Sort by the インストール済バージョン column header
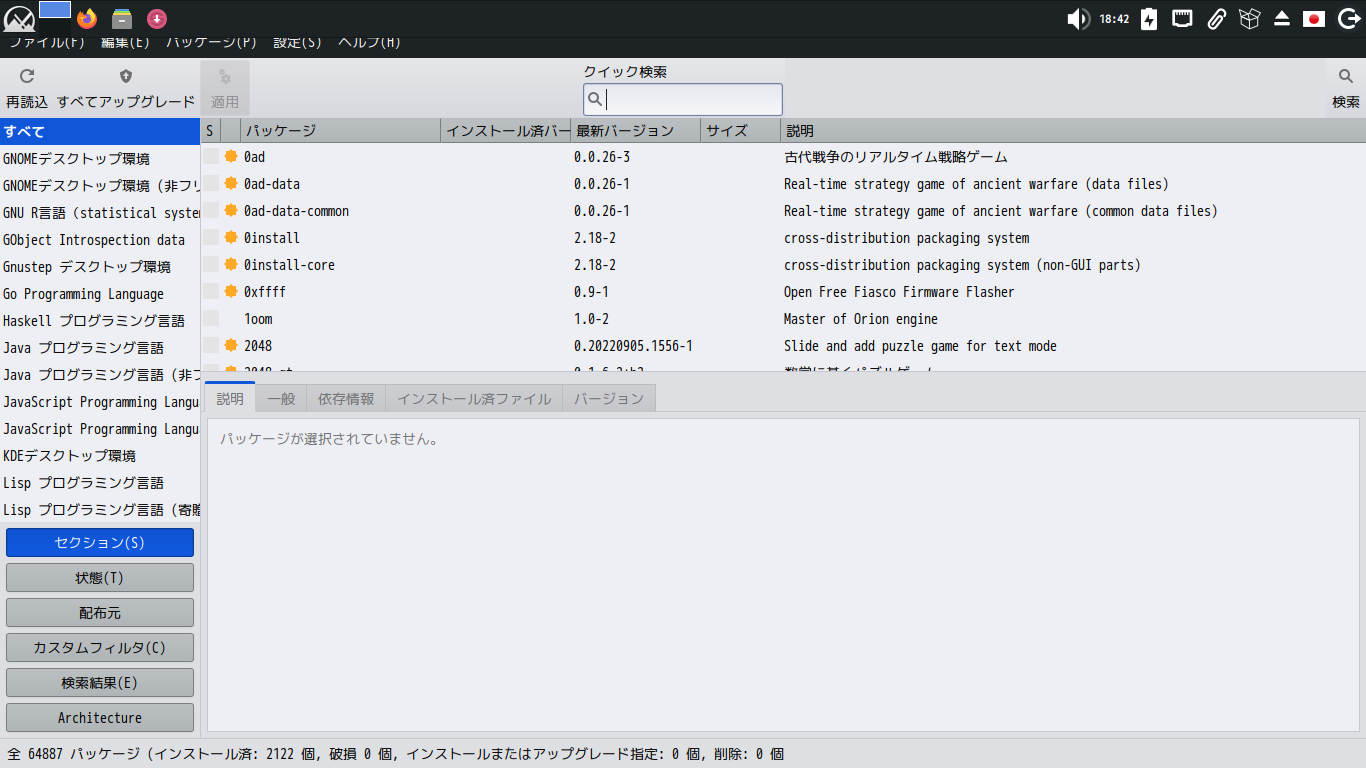This screenshot has width=1366, height=768. (x=505, y=131)
